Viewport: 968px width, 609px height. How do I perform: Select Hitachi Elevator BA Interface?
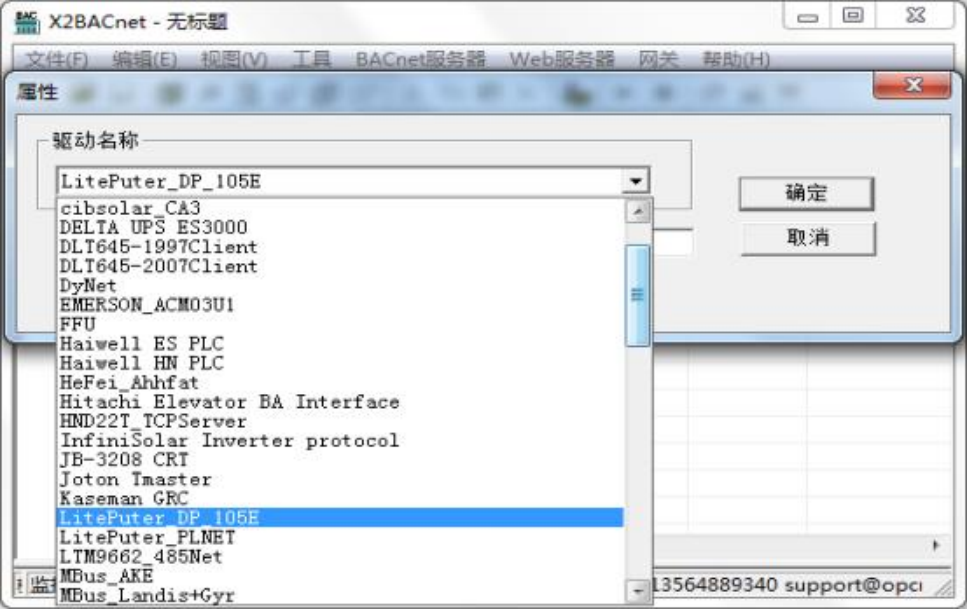point(340,401)
